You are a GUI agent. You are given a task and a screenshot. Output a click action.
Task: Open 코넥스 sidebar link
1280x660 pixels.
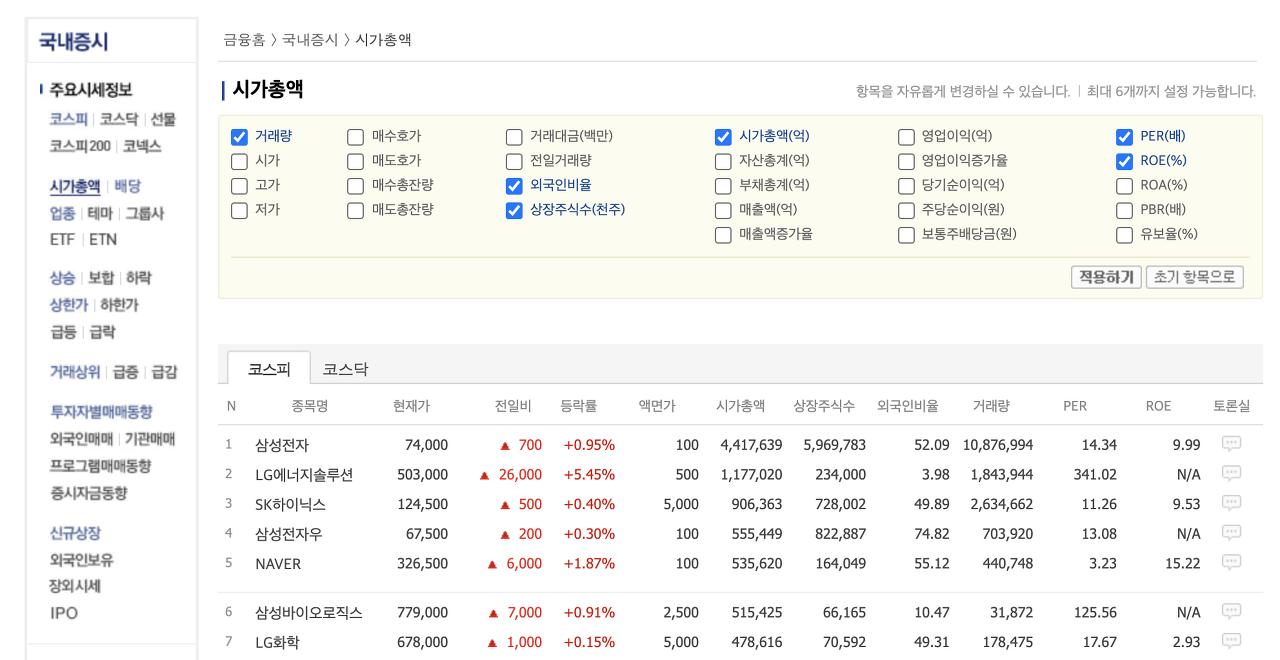coord(142,146)
